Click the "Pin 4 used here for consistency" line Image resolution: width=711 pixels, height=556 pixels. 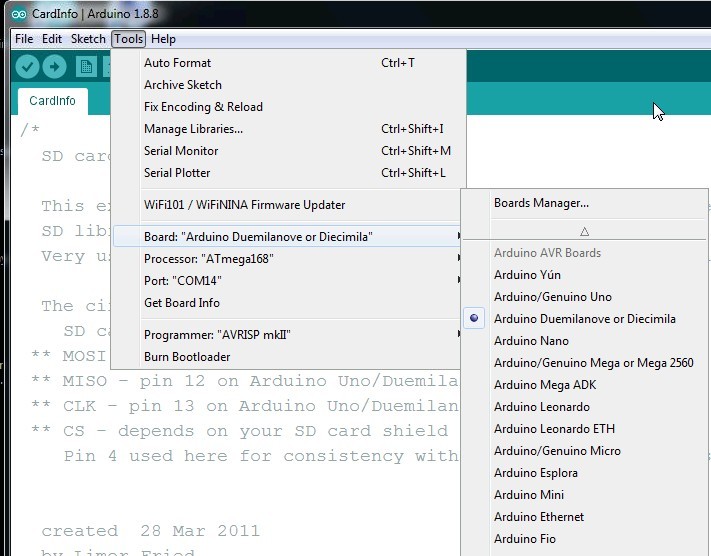261,456
